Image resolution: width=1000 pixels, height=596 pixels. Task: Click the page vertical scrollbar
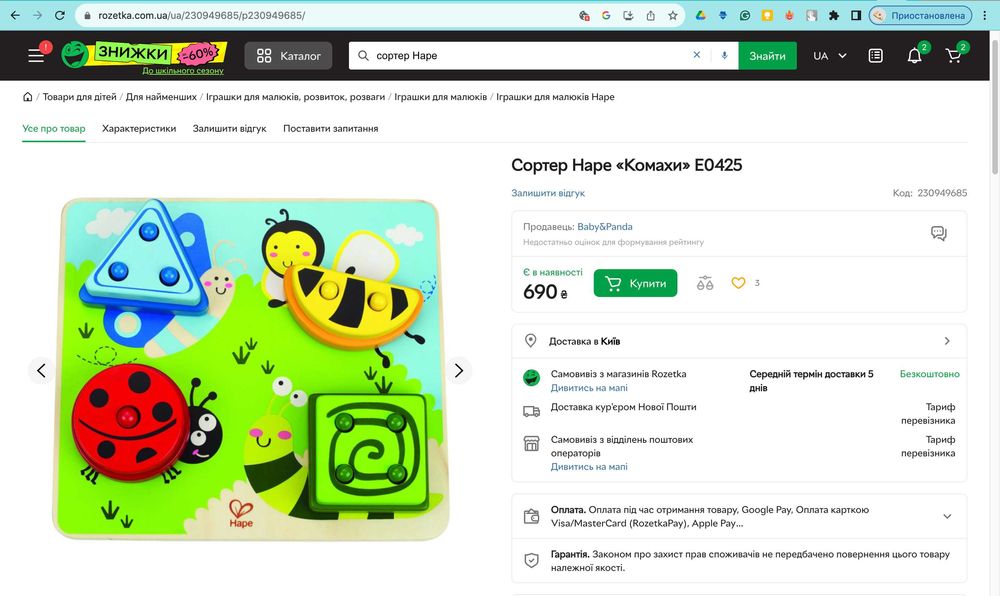(994, 105)
